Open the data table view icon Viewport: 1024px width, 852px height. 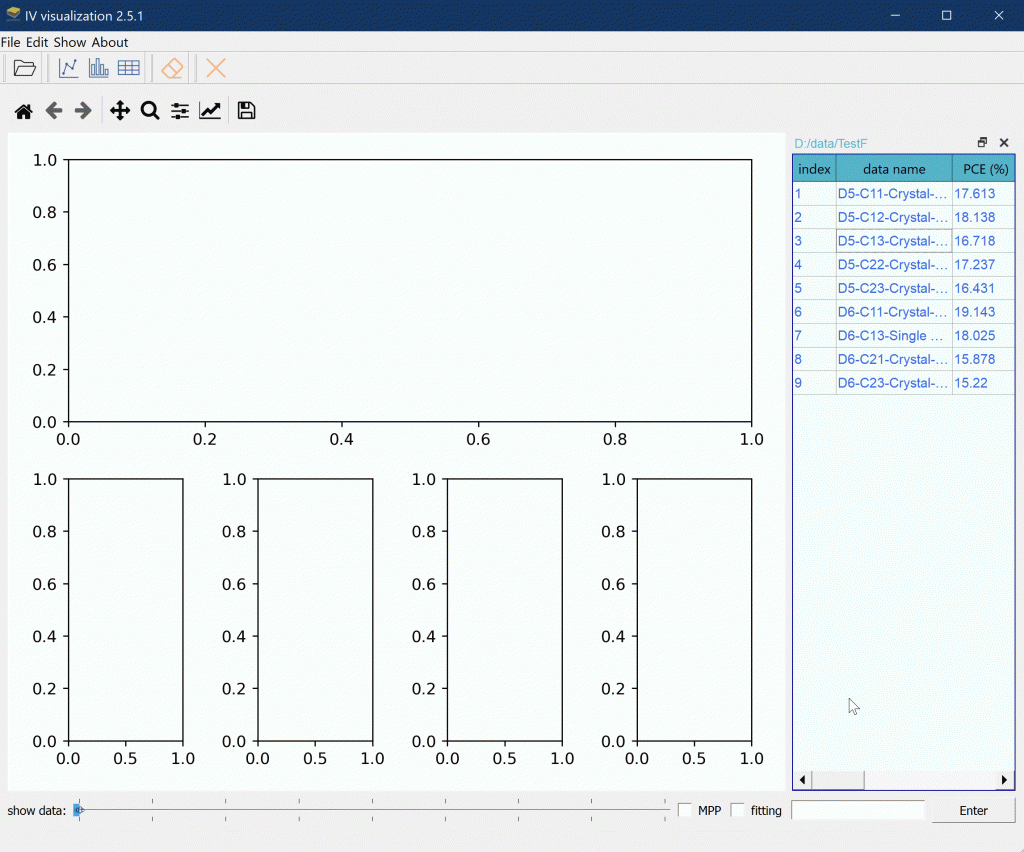[129, 68]
